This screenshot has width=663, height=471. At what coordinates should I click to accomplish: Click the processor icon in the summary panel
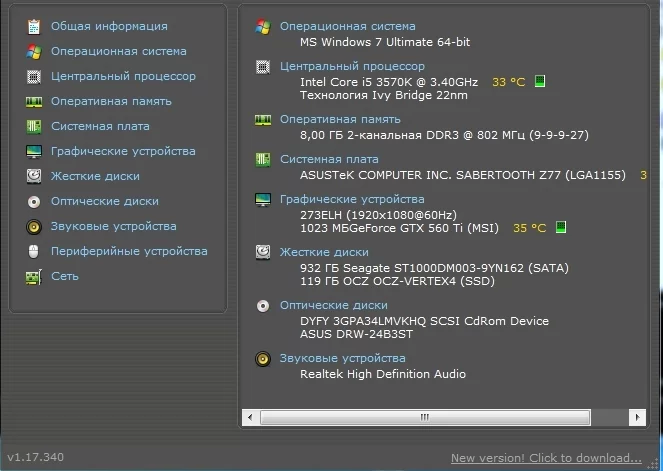263,67
